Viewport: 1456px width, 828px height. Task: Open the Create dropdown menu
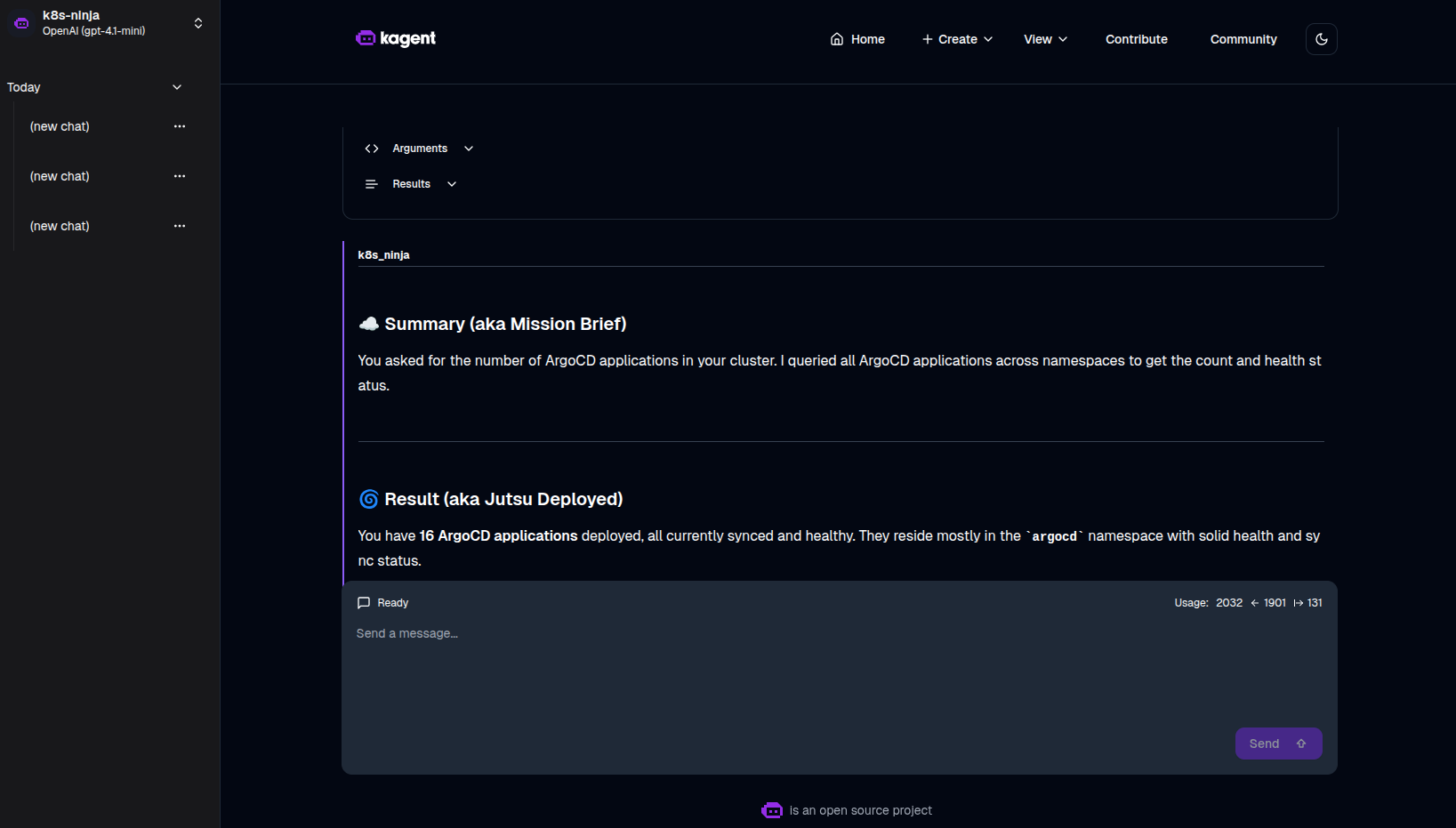click(957, 39)
